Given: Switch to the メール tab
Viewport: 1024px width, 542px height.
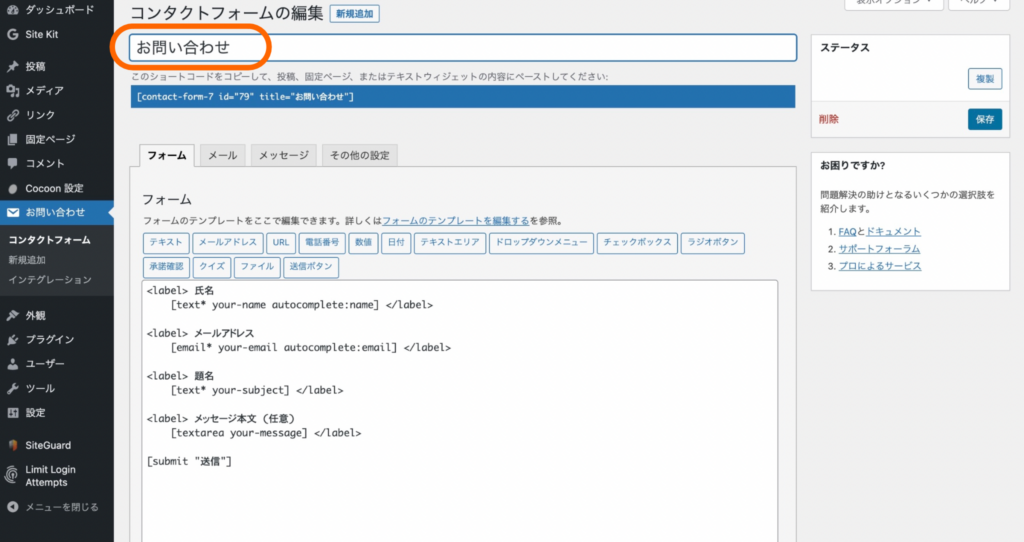Looking at the screenshot, I should tap(222, 156).
